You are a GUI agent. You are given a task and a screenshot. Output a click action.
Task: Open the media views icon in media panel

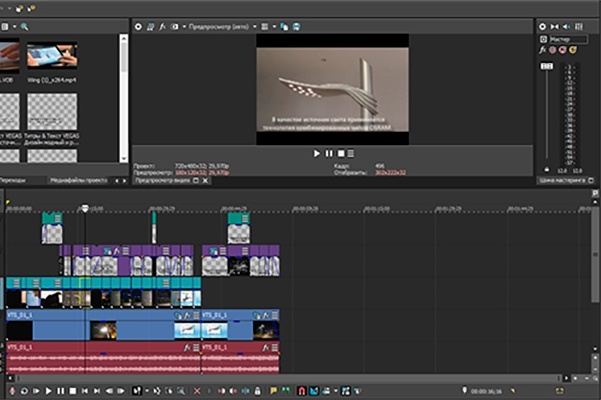(5, 26)
